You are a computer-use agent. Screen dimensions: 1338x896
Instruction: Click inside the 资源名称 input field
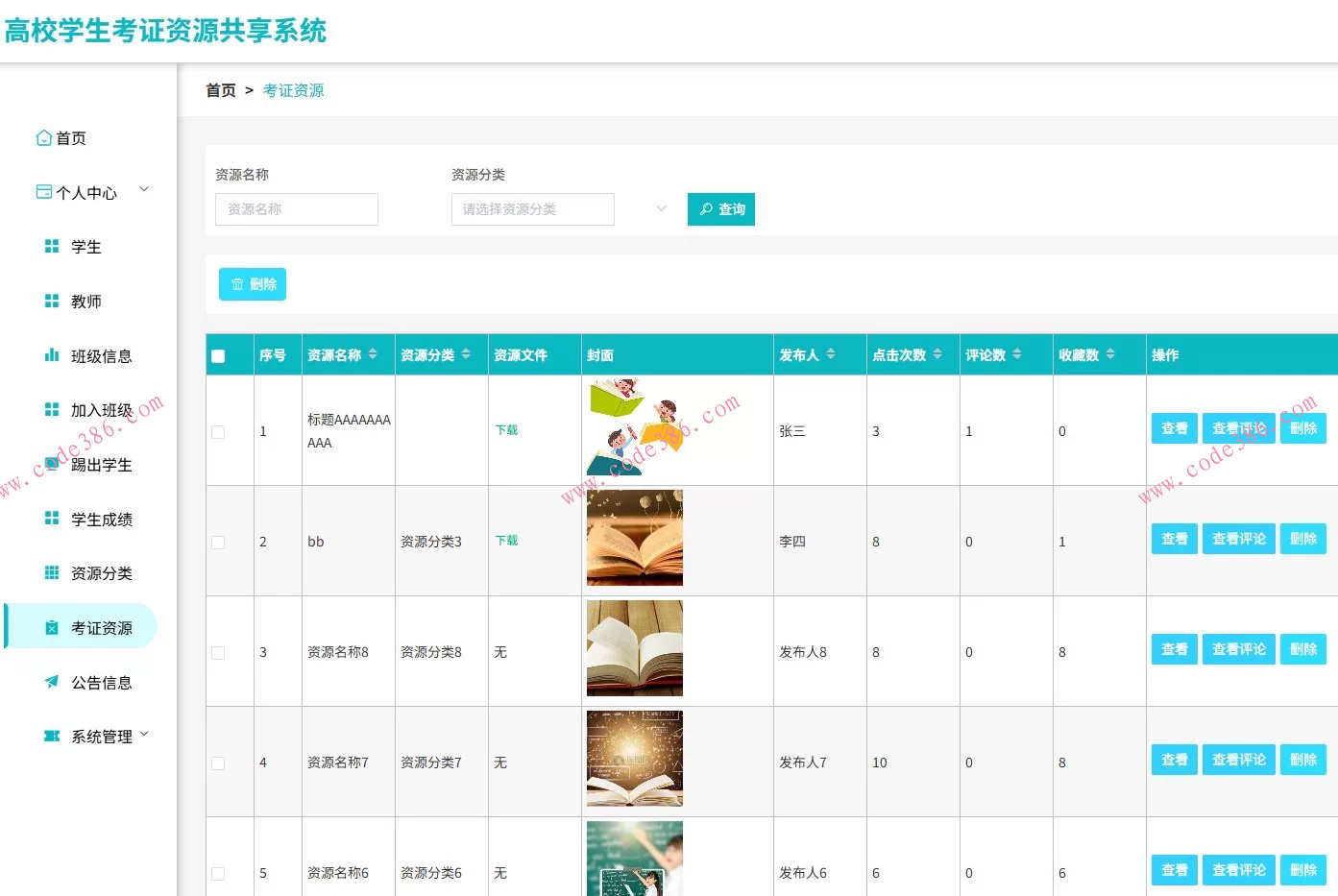pyautogui.click(x=296, y=208)
